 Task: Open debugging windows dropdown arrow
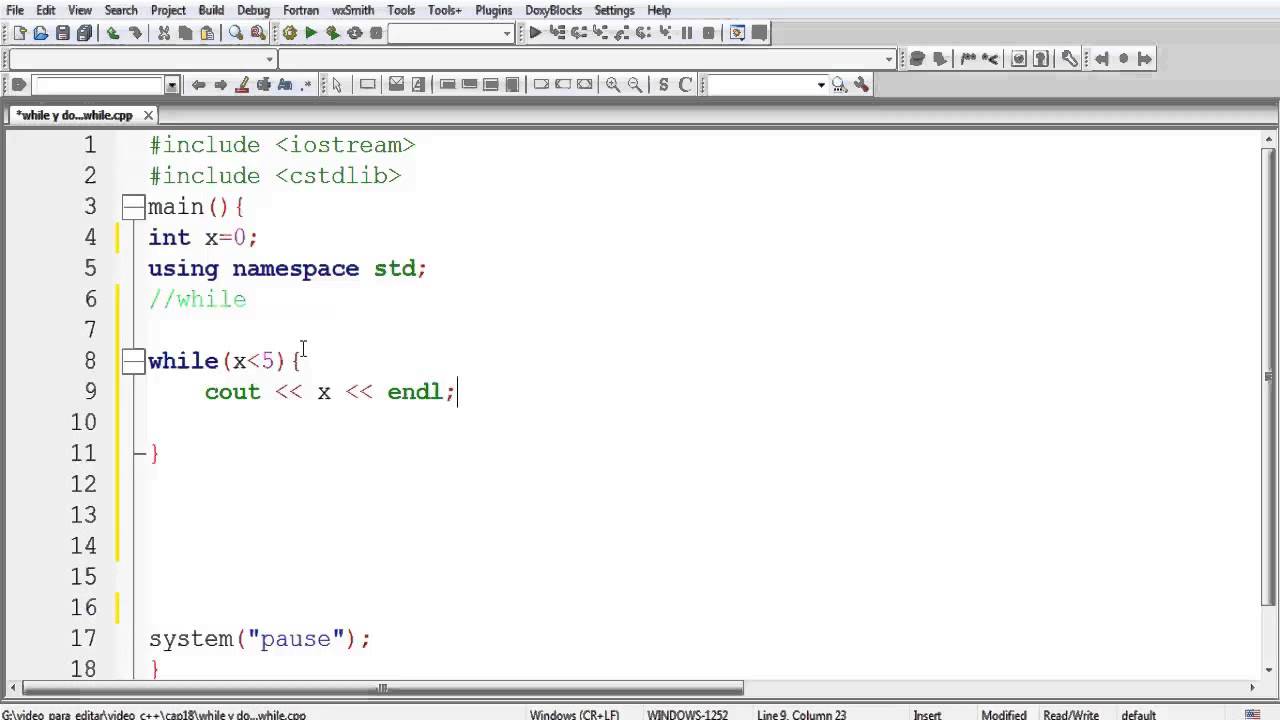coord(741,39)
